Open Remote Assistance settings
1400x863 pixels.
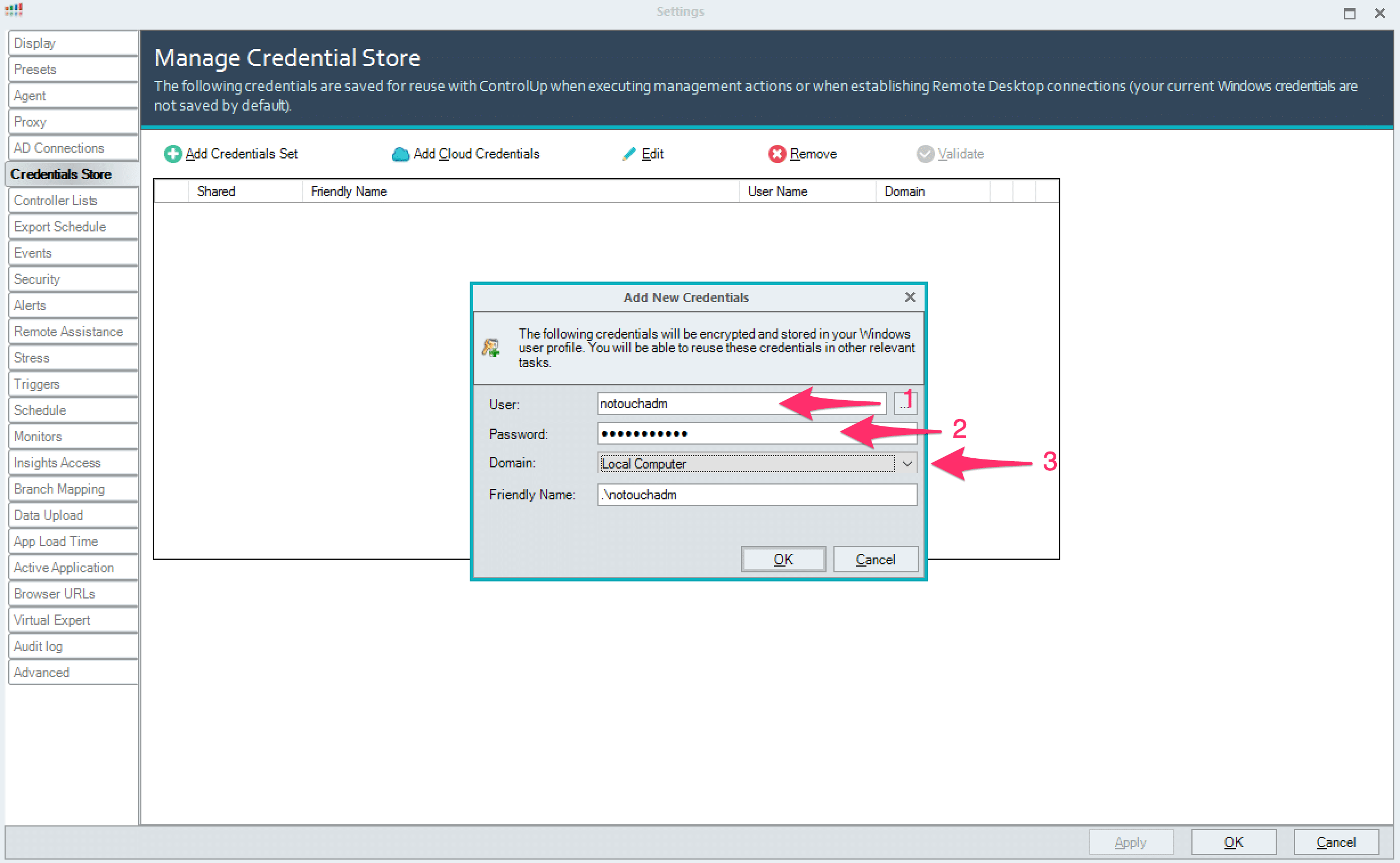(73, 332)
